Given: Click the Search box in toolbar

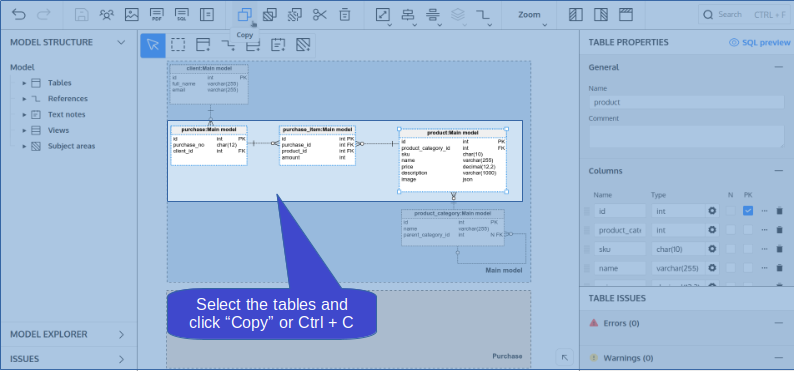Looking at the screenshot, I should [x=743, y=15].
